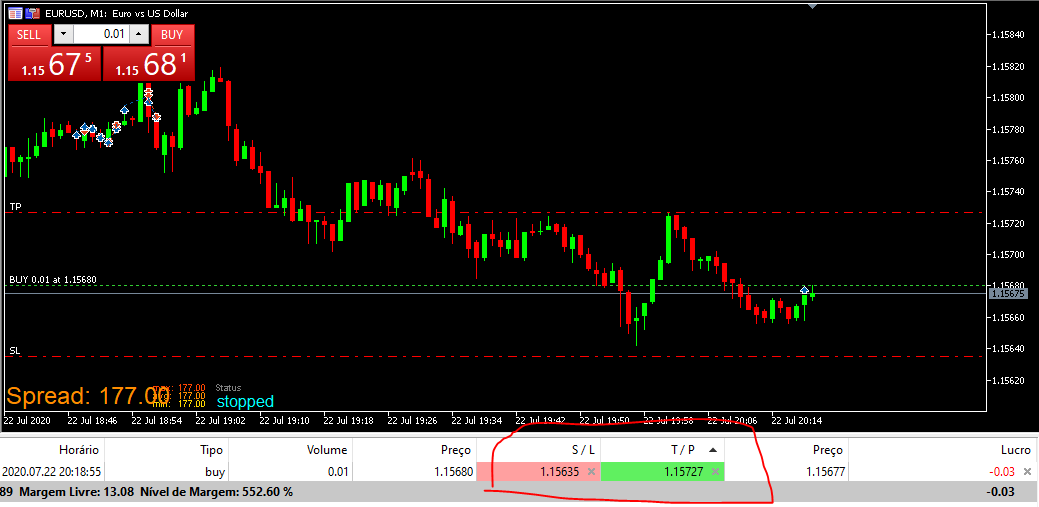Click the 22 Jul 19:26 time axis label
The image size is (1039, 507).
(x=413, y=420)
